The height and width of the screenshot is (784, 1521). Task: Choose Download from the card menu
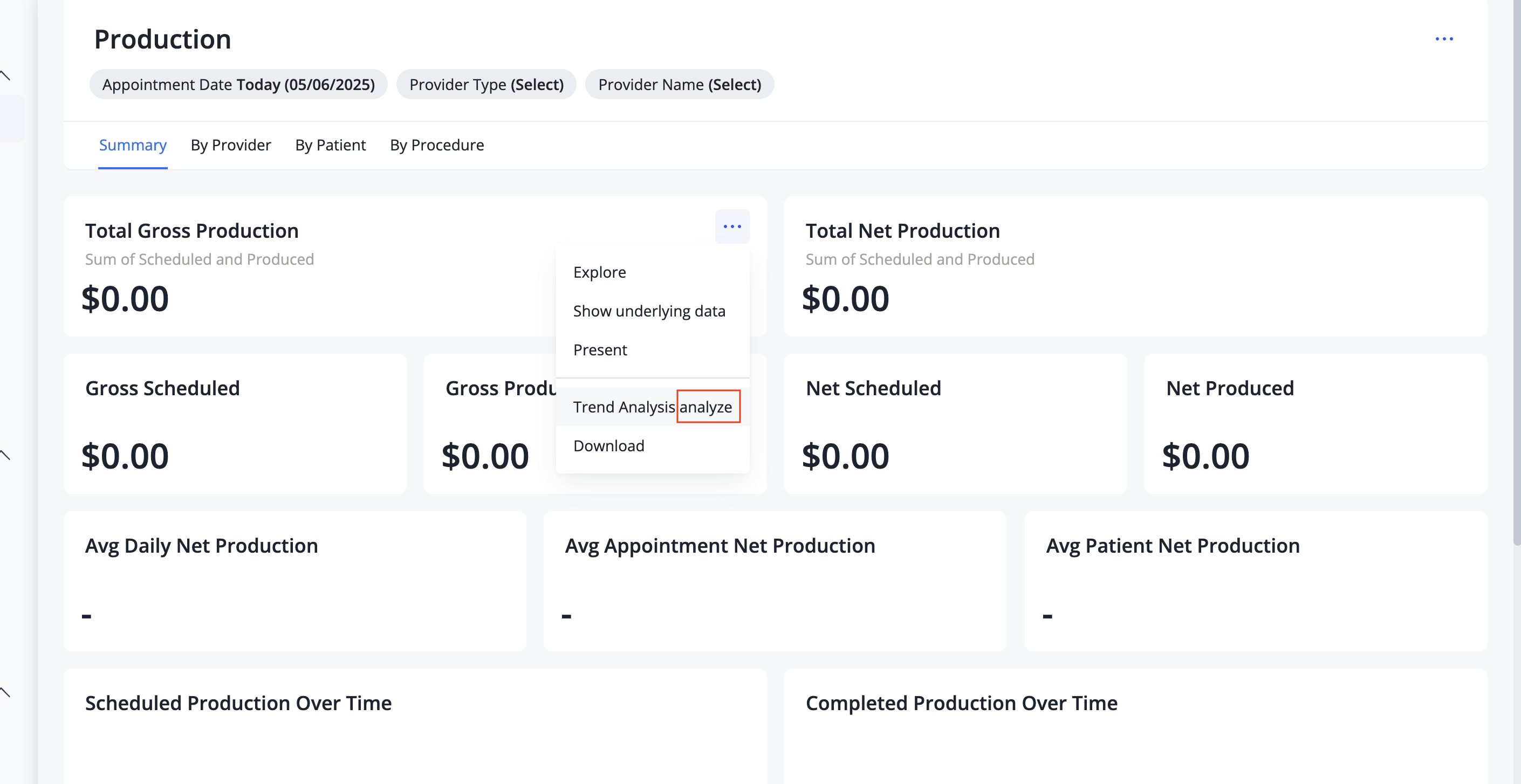point(608,446)
